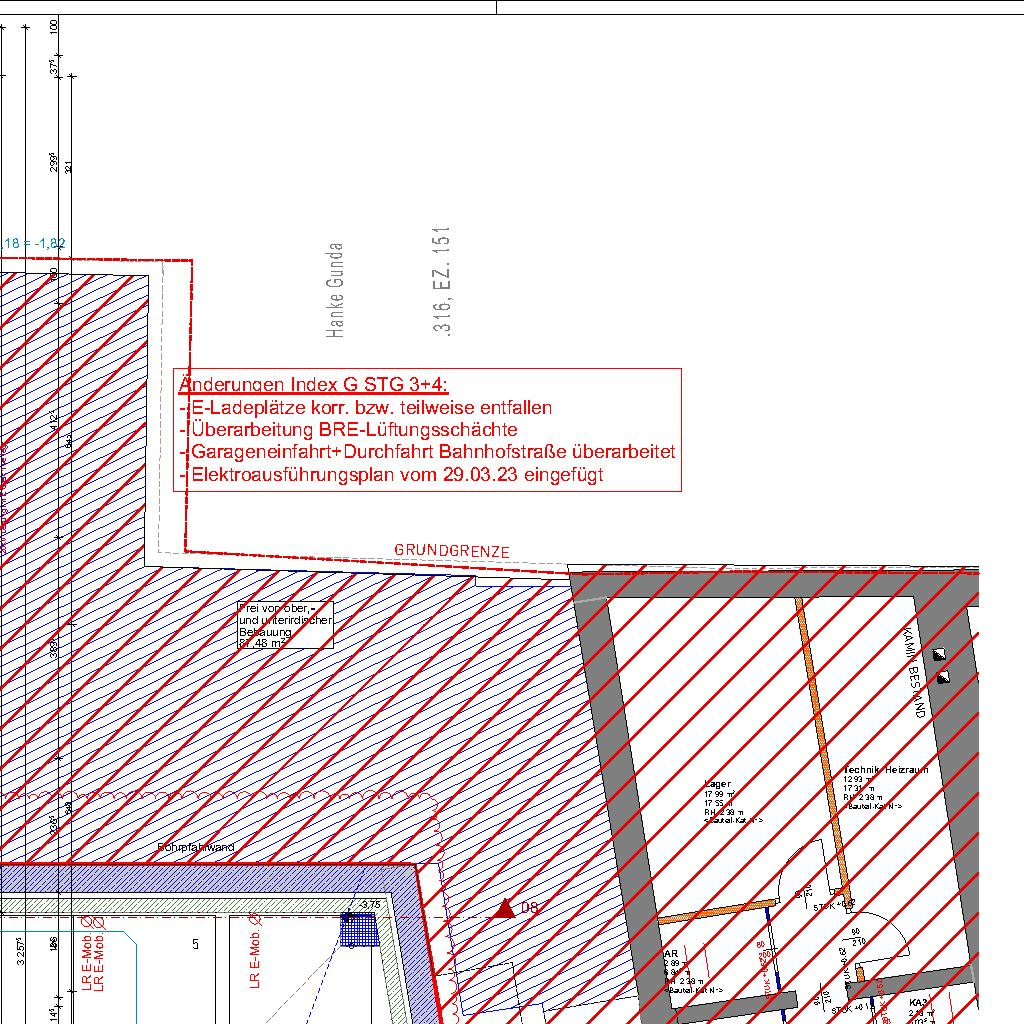Click the Änderungen Index G STG 3+4 heading
Viewport: 1024px width, 1024px height.
click(313, 385)
